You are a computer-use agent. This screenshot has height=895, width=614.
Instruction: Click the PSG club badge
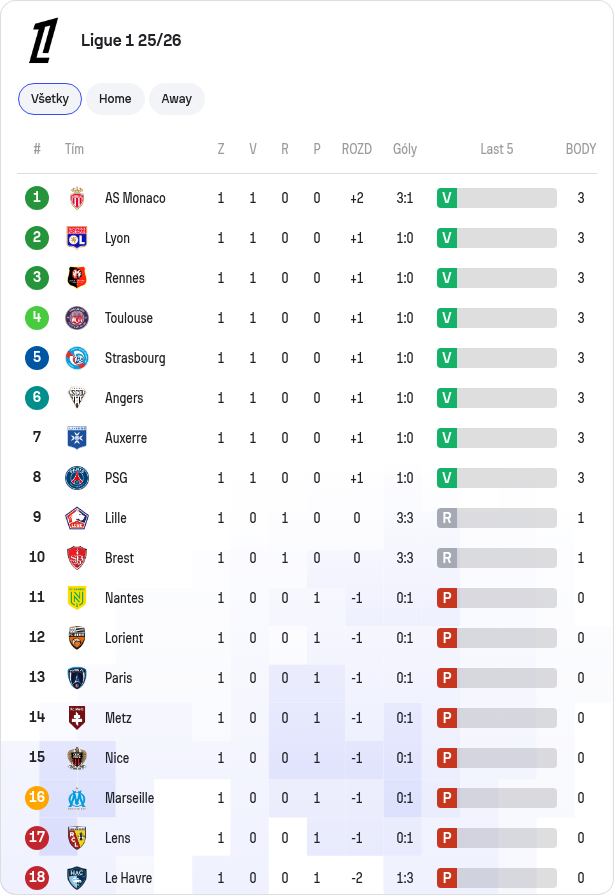pyautogui.click(x=76, y=478)
